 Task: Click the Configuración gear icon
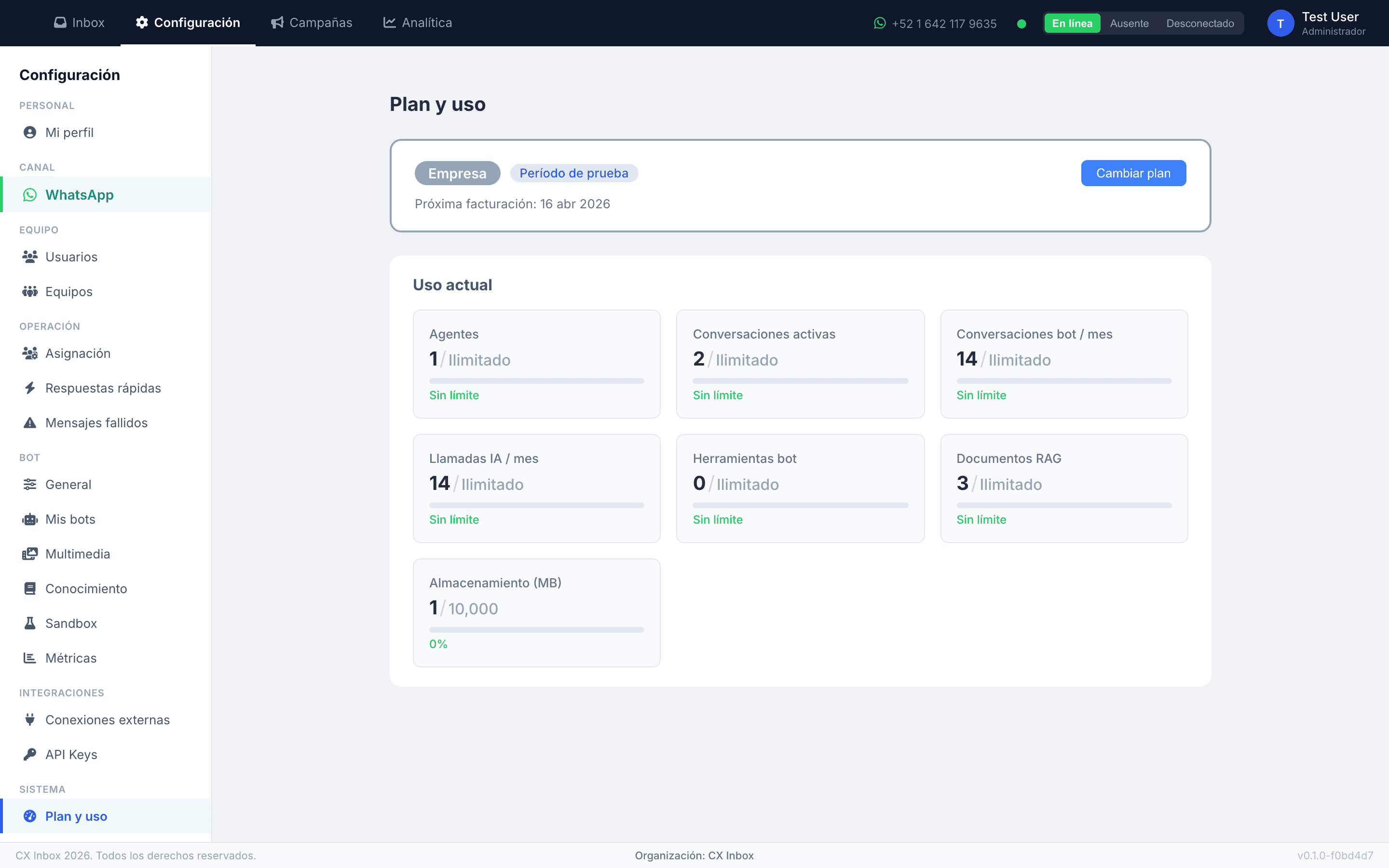(142, 22)
